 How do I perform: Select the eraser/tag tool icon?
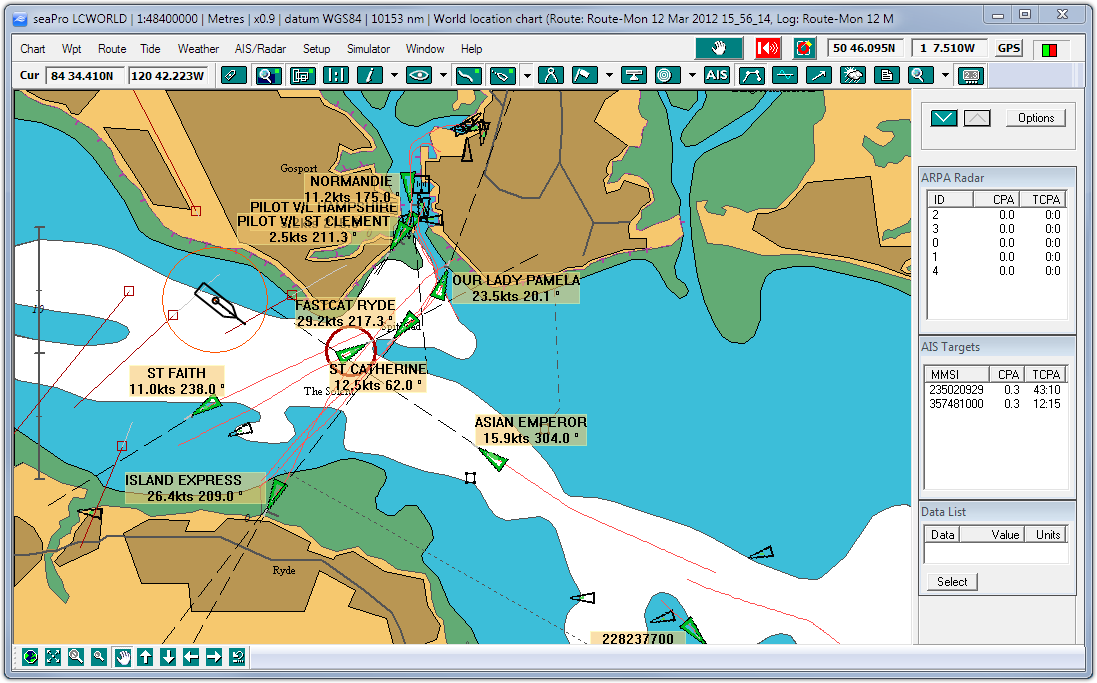coord(233,76)
